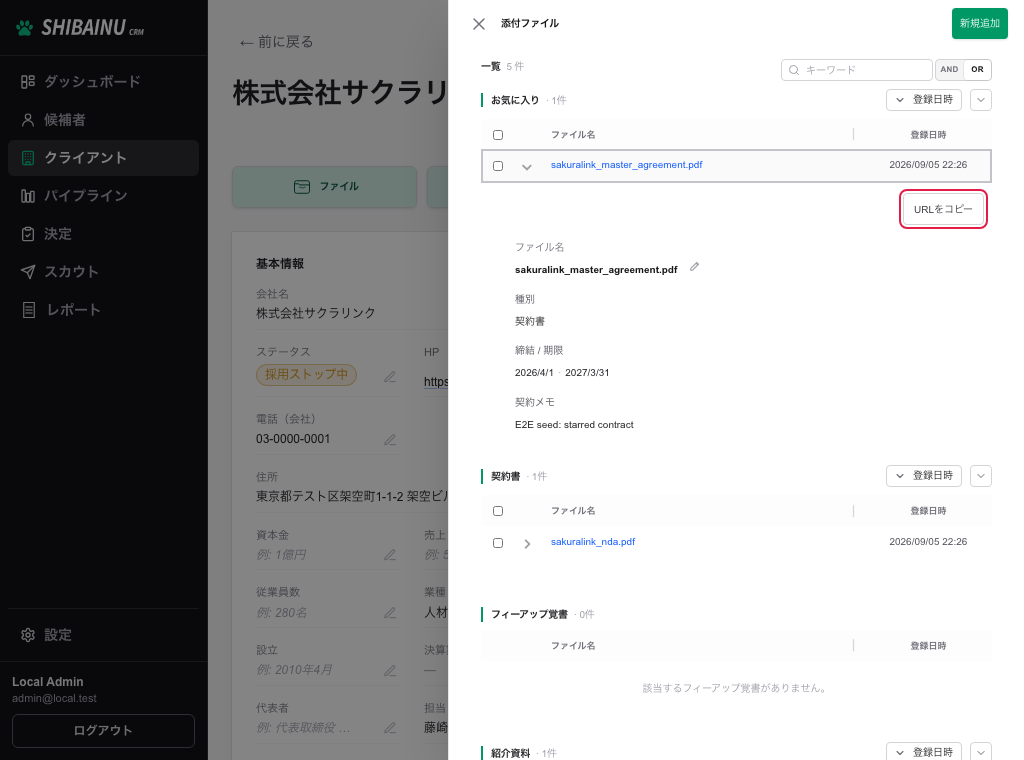Image resolution: width=1024 pixels, height=760 pixels.
Task: Click ファイル名 header in フィーアップ覚書 table
Action: (x=573, y=646)
